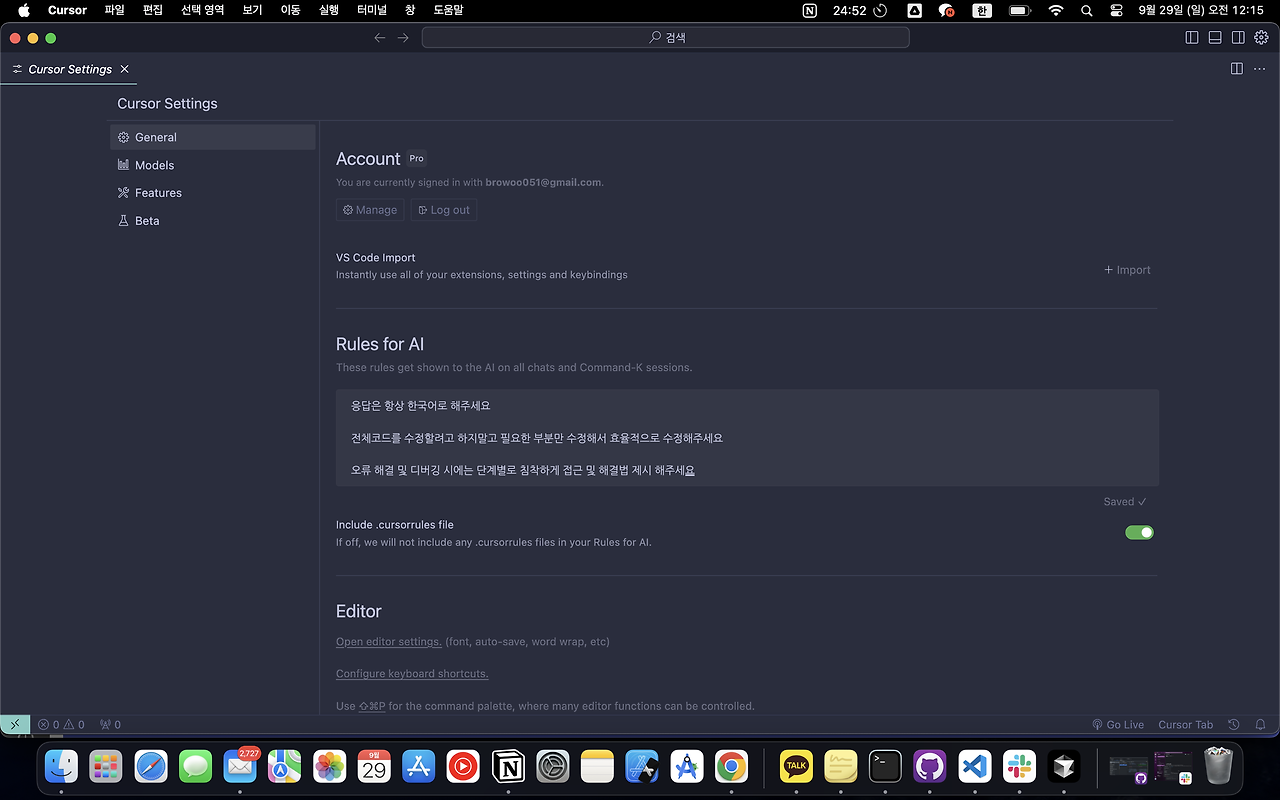Screen dimensions: 1280x800
Task: Select the Cursor Settings tab
Action: [69, 69]
